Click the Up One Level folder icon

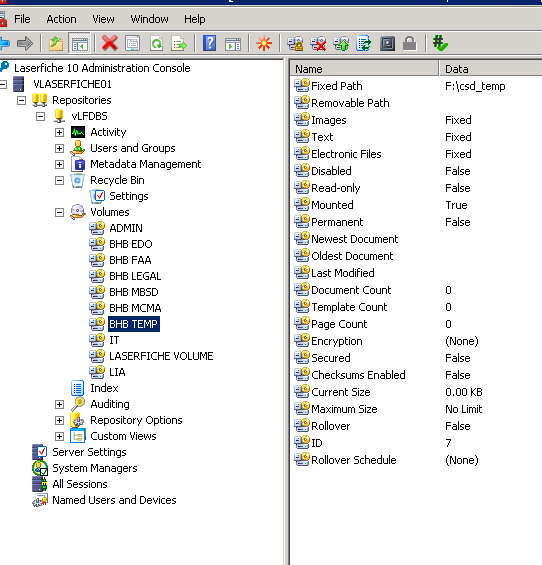pyautogui.click(x=56, y=44)
